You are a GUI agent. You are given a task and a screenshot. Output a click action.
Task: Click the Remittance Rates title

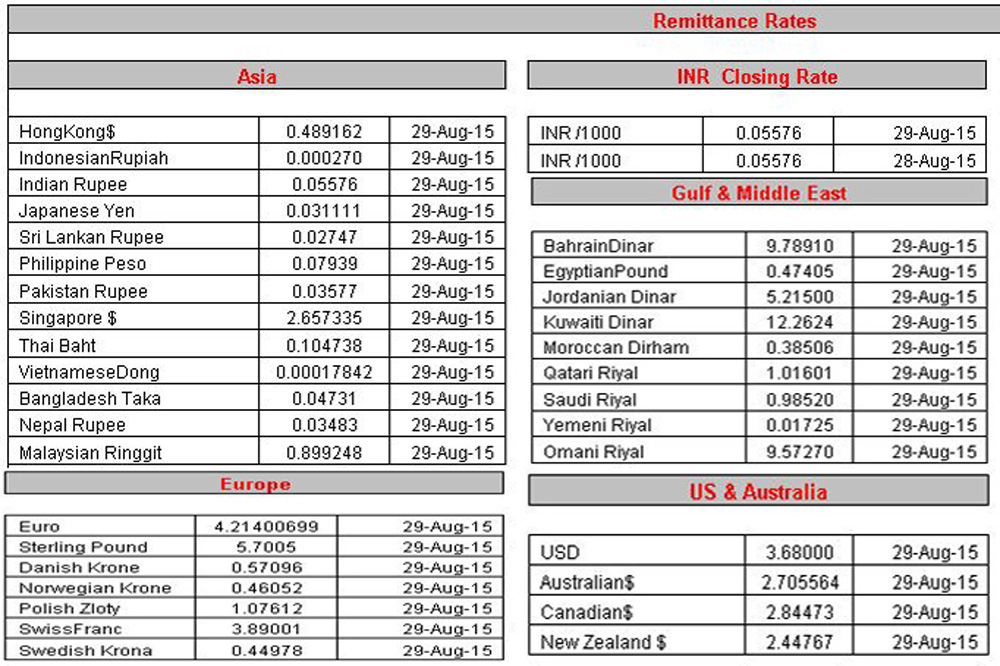[x=735, y=21]
